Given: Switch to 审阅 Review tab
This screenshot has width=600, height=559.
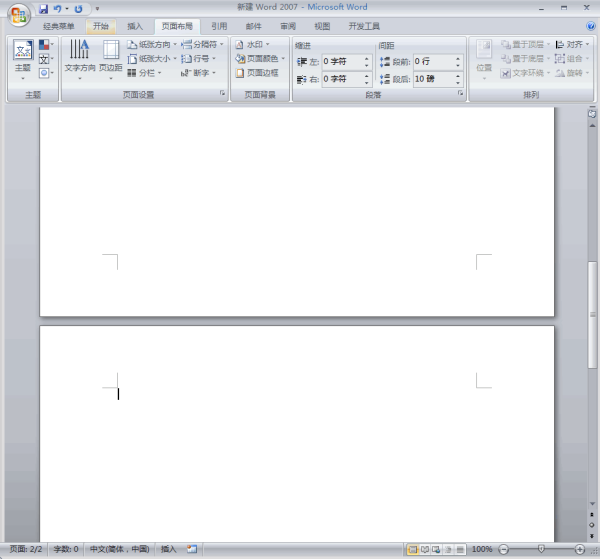Looking at the screenshot, I should point(288,26).
